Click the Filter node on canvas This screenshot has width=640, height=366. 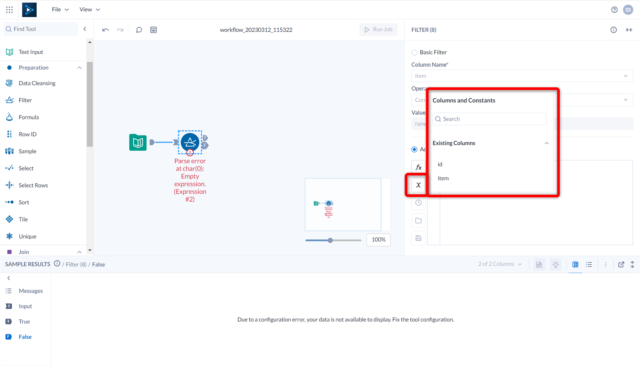point(190,142)
